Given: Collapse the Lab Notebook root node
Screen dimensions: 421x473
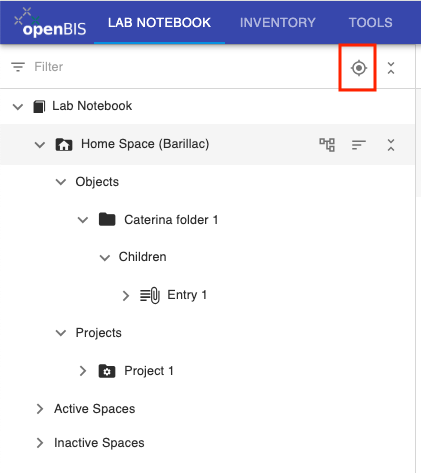Looking at the screenshot, I should [18, 107].
